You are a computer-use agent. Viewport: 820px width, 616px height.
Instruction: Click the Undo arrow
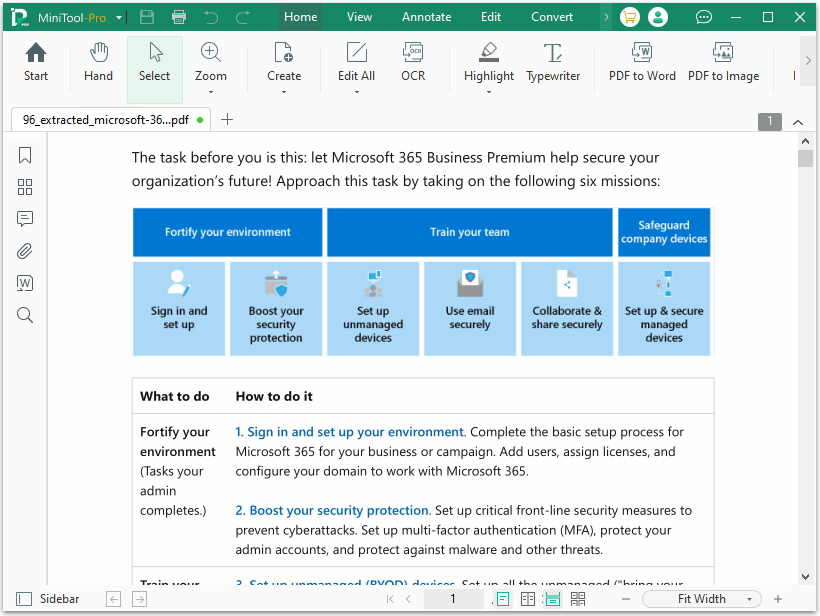point(211,17)
